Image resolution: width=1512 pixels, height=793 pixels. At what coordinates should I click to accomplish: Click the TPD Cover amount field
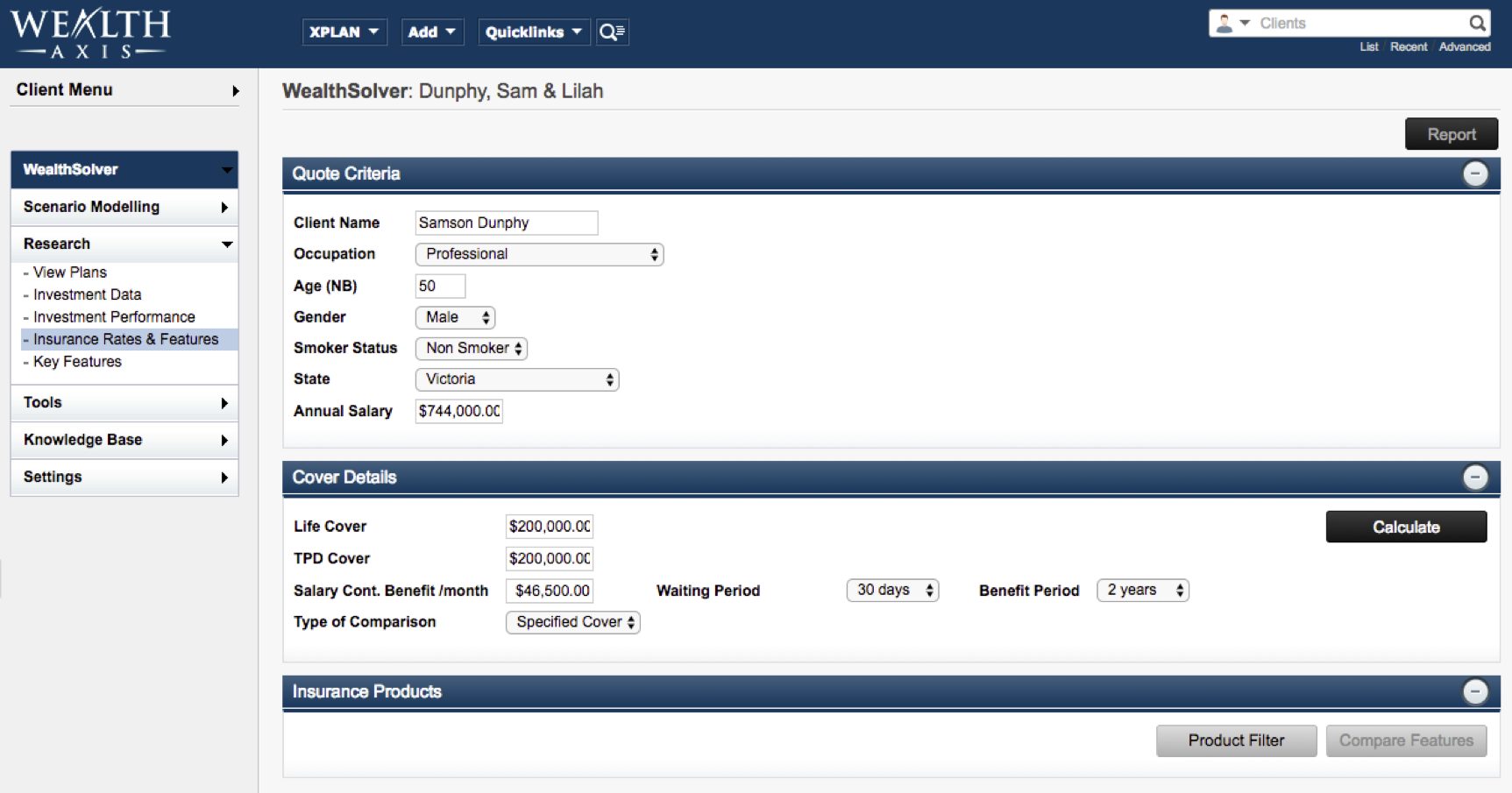tap(550, 558)
